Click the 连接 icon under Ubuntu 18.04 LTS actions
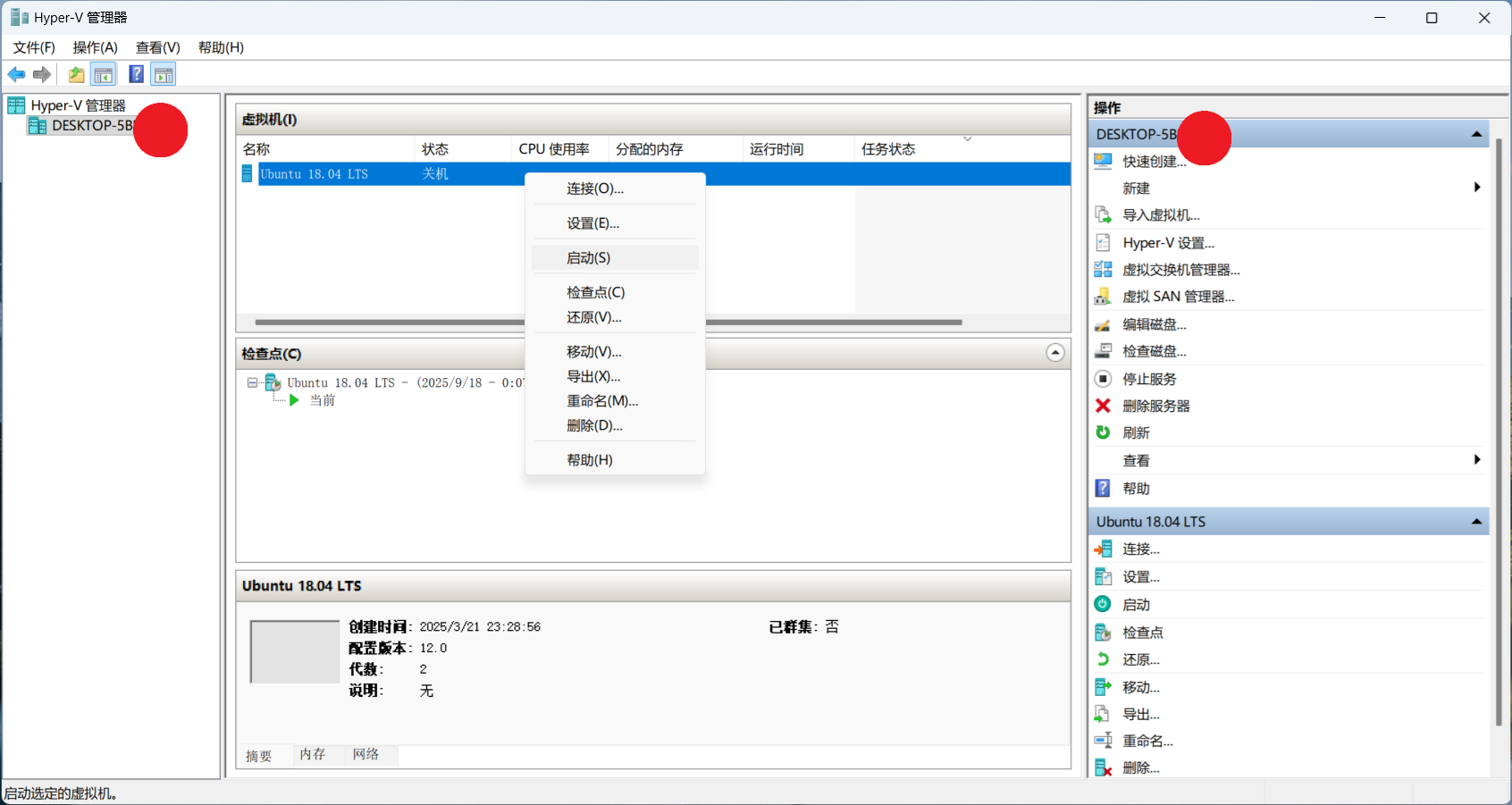Image resolution: width=1512 pixels, height=805 pixels. tap(1103, 549)
